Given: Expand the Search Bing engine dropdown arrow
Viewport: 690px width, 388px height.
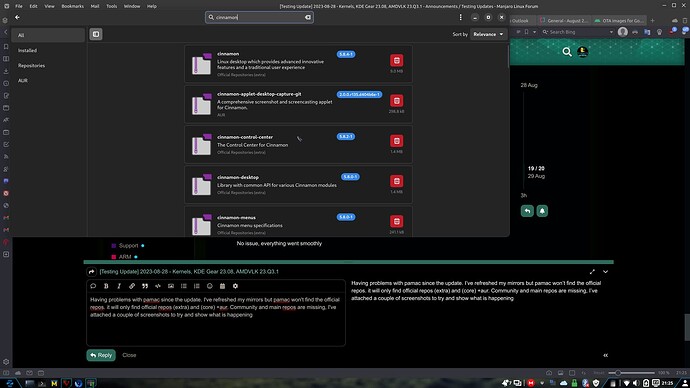Looking at the screenshot, I should [x=611, y=32].
